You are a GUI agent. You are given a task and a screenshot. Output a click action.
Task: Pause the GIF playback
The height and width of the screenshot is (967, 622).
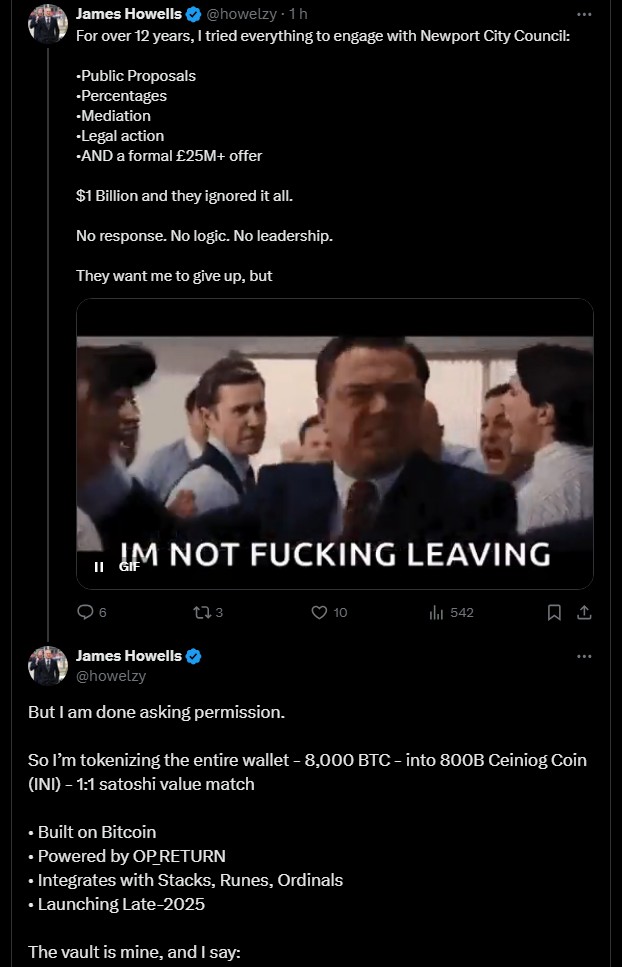point(99,567)
